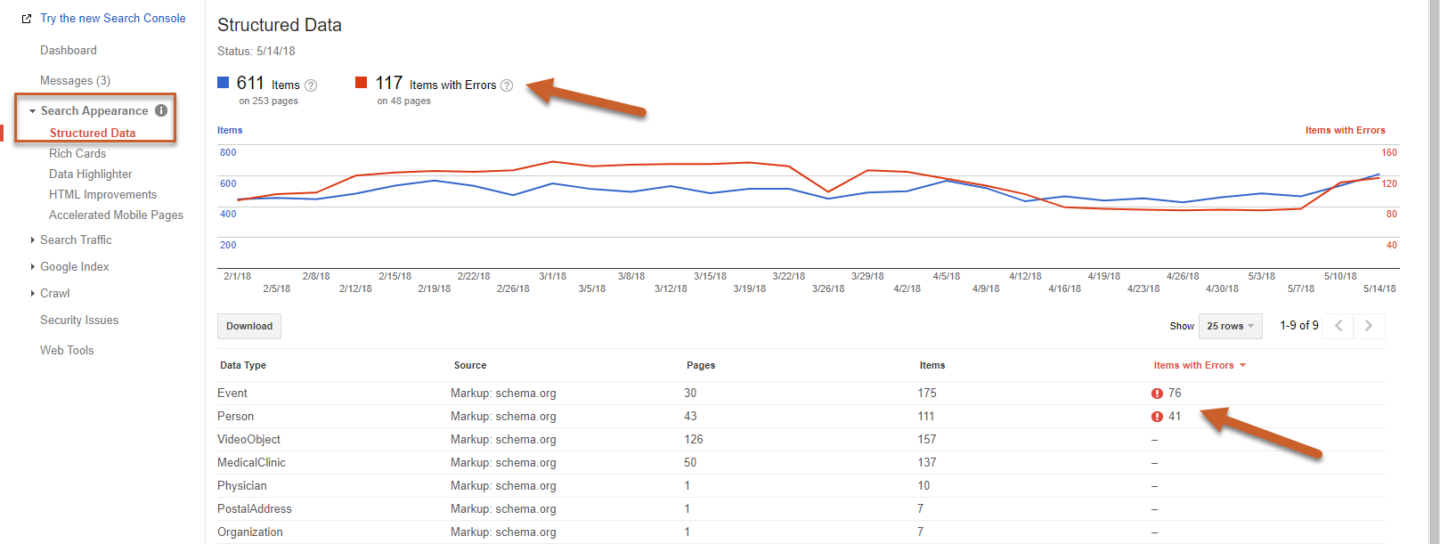This screenshot has width=1440, height=544.
Task: Click the external link icon beside Try the new Search Console
Action: [x=26, y=19]
